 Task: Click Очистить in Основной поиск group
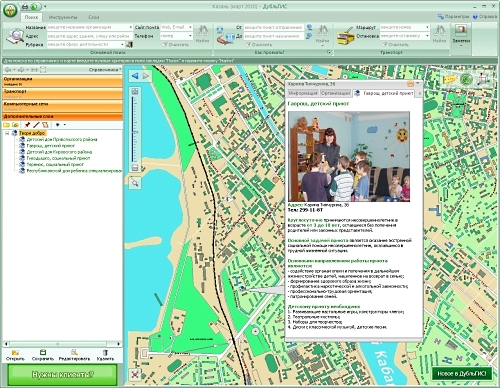(175, 45)
